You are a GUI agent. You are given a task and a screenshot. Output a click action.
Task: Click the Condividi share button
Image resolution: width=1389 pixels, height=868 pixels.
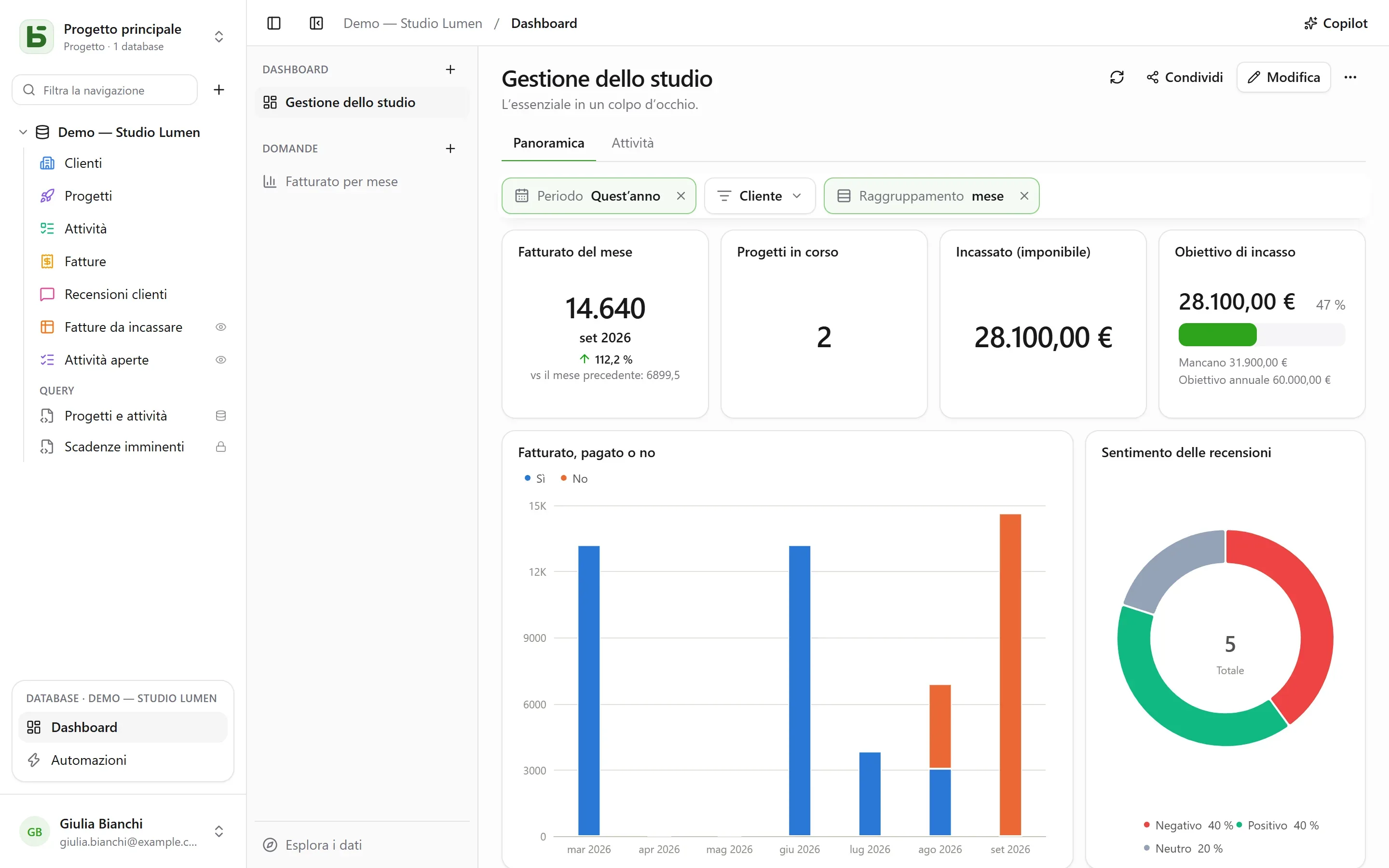[1184, 77]
